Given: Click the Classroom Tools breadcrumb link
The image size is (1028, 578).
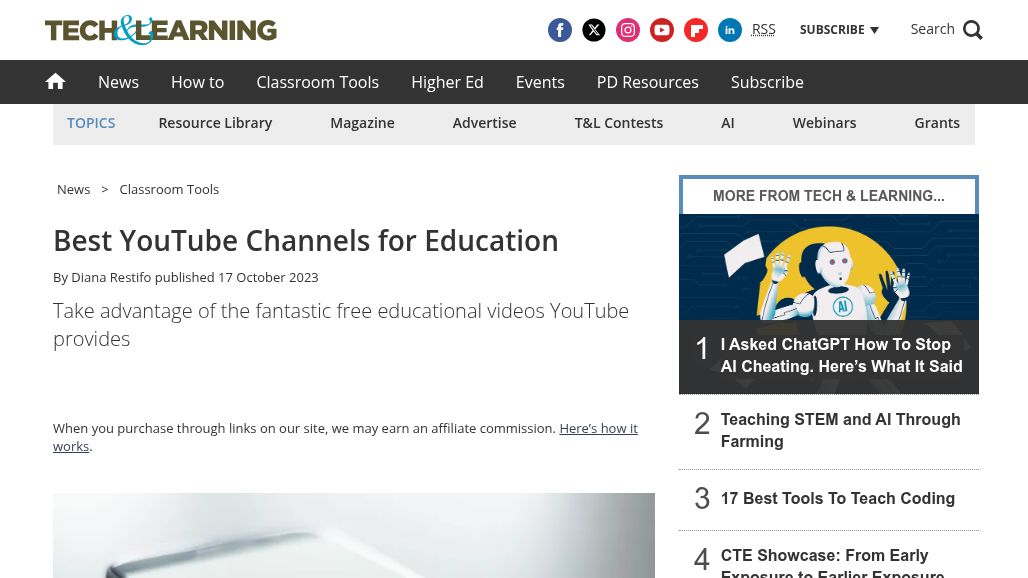Looking at the screenshot, I should click(169, 189).
